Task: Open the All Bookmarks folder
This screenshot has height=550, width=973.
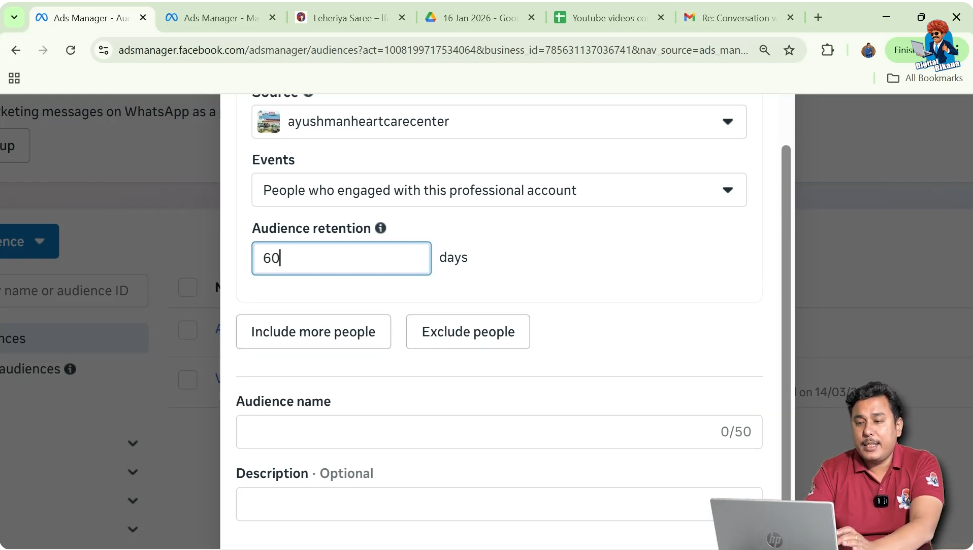Action: click(925, 78)
